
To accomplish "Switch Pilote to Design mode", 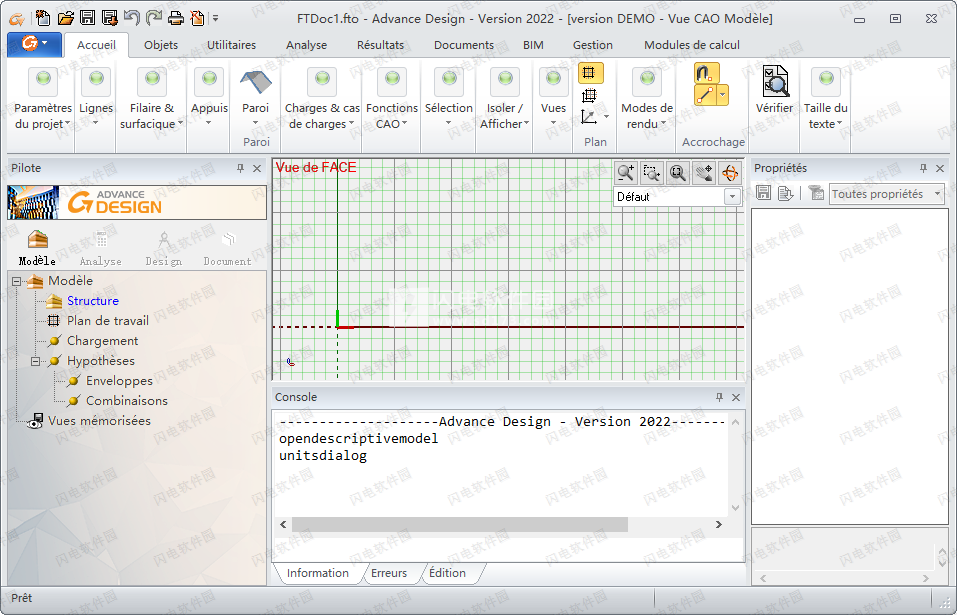I will click(x=164, y=248).
